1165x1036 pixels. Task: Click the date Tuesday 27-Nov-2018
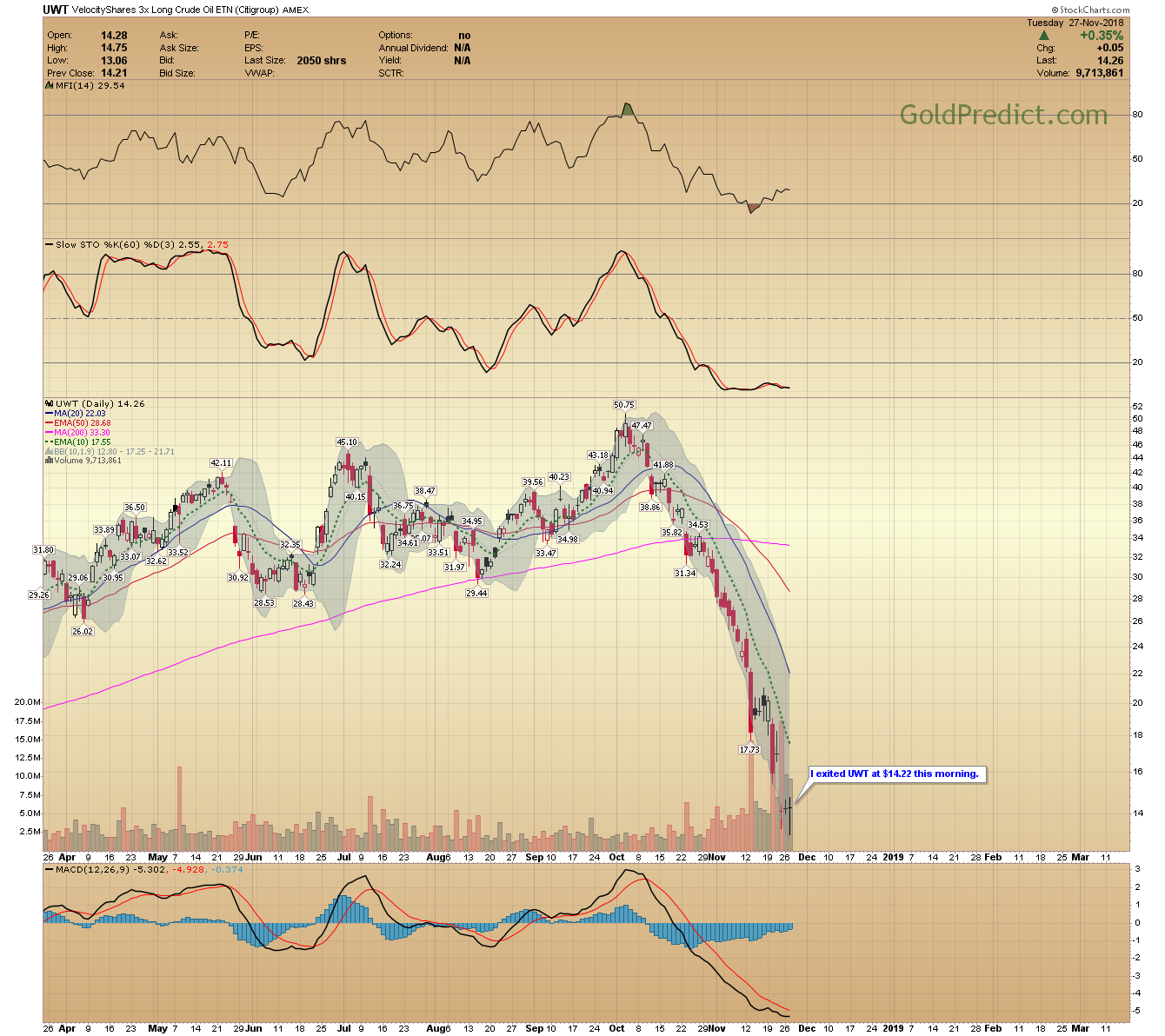pyautogui.click(x=1075, y=23)
